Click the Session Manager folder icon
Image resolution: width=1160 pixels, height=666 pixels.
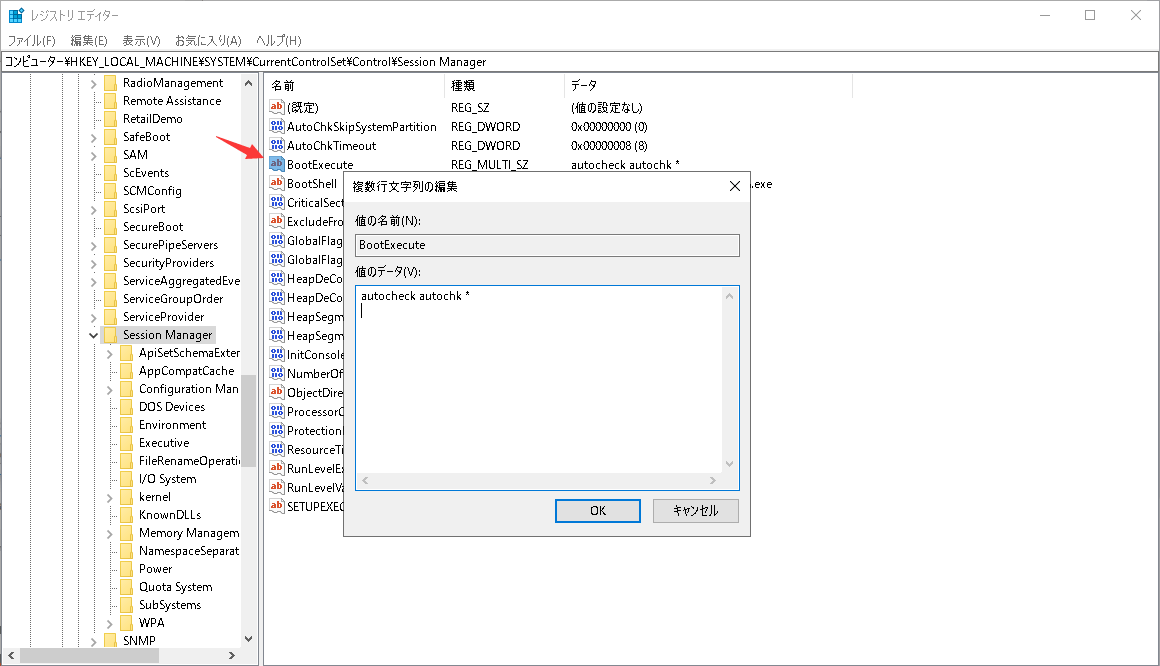111,335
